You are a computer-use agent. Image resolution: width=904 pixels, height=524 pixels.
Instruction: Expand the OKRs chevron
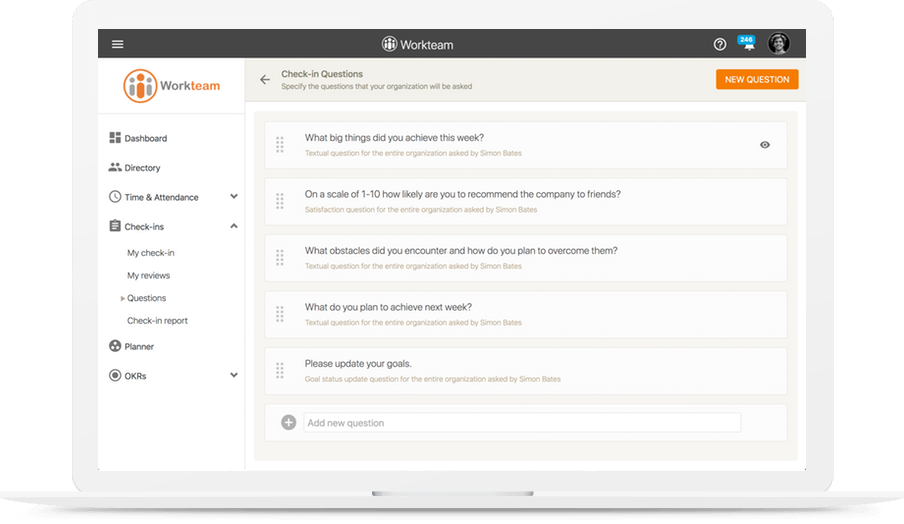233,375
